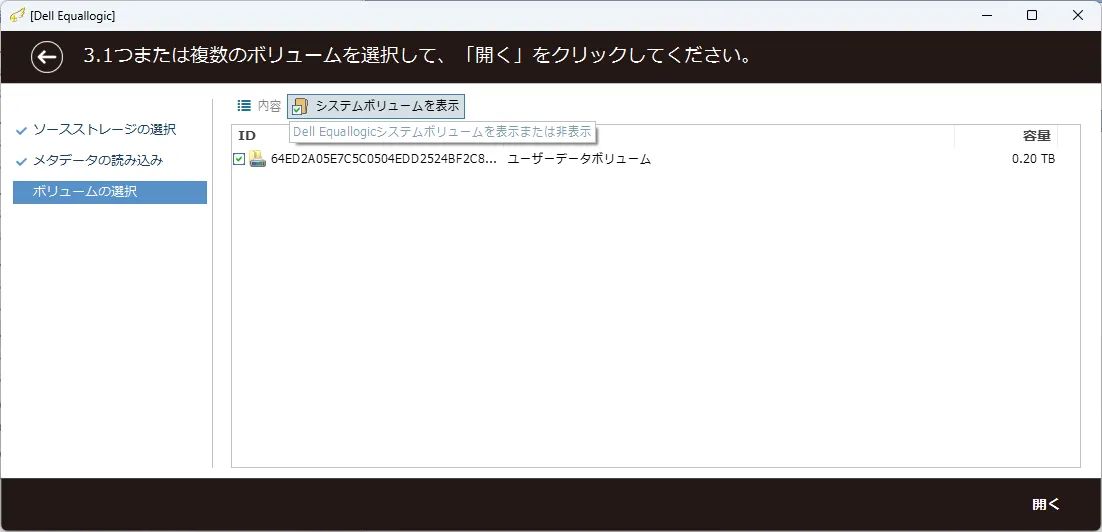Close the Dell Equallogic window
The width and height of the screenshot is (1102, 532).
(x=1078, y=15)
